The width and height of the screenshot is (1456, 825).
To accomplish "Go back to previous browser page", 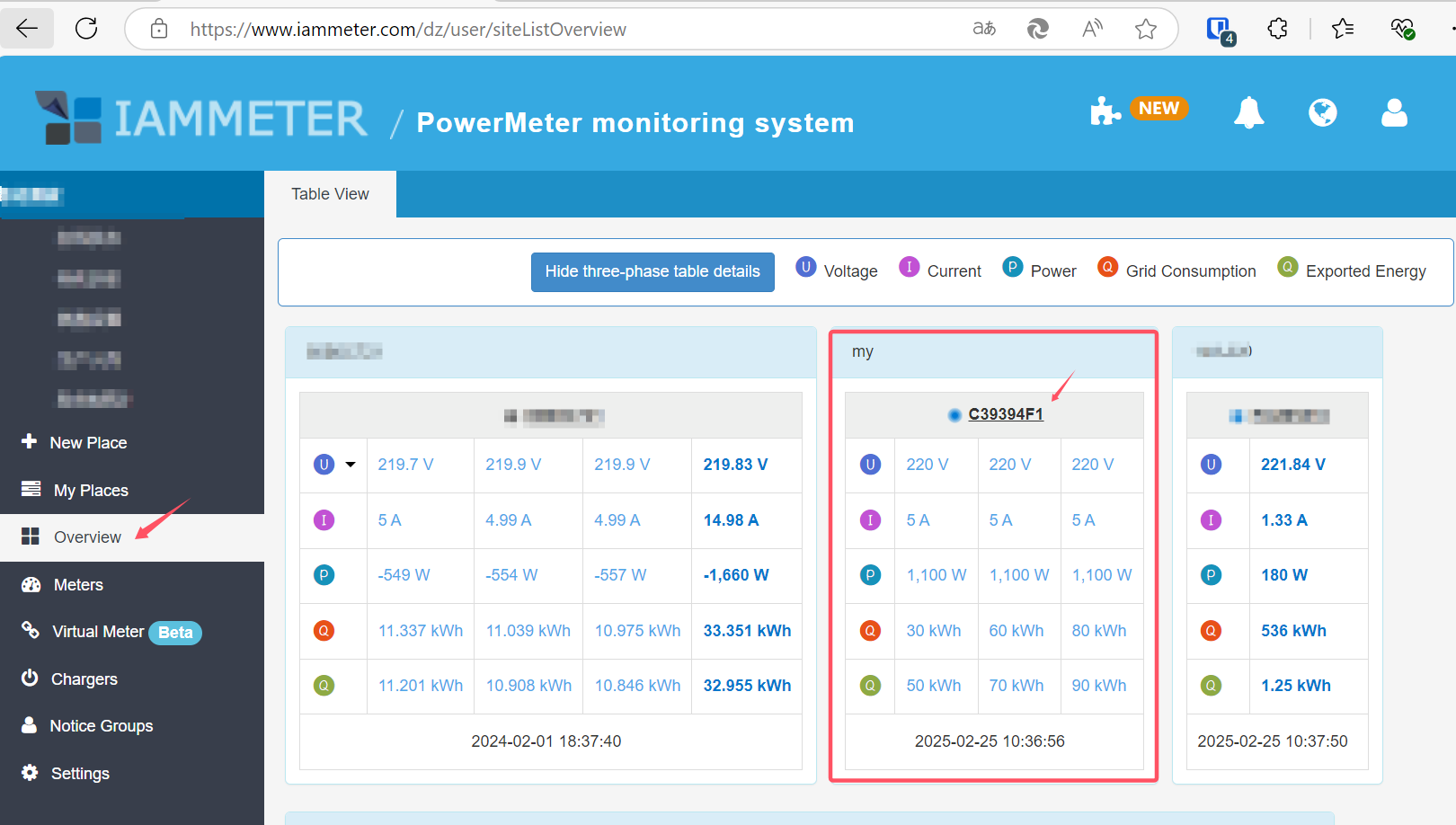I will click(x=27, y=29).
